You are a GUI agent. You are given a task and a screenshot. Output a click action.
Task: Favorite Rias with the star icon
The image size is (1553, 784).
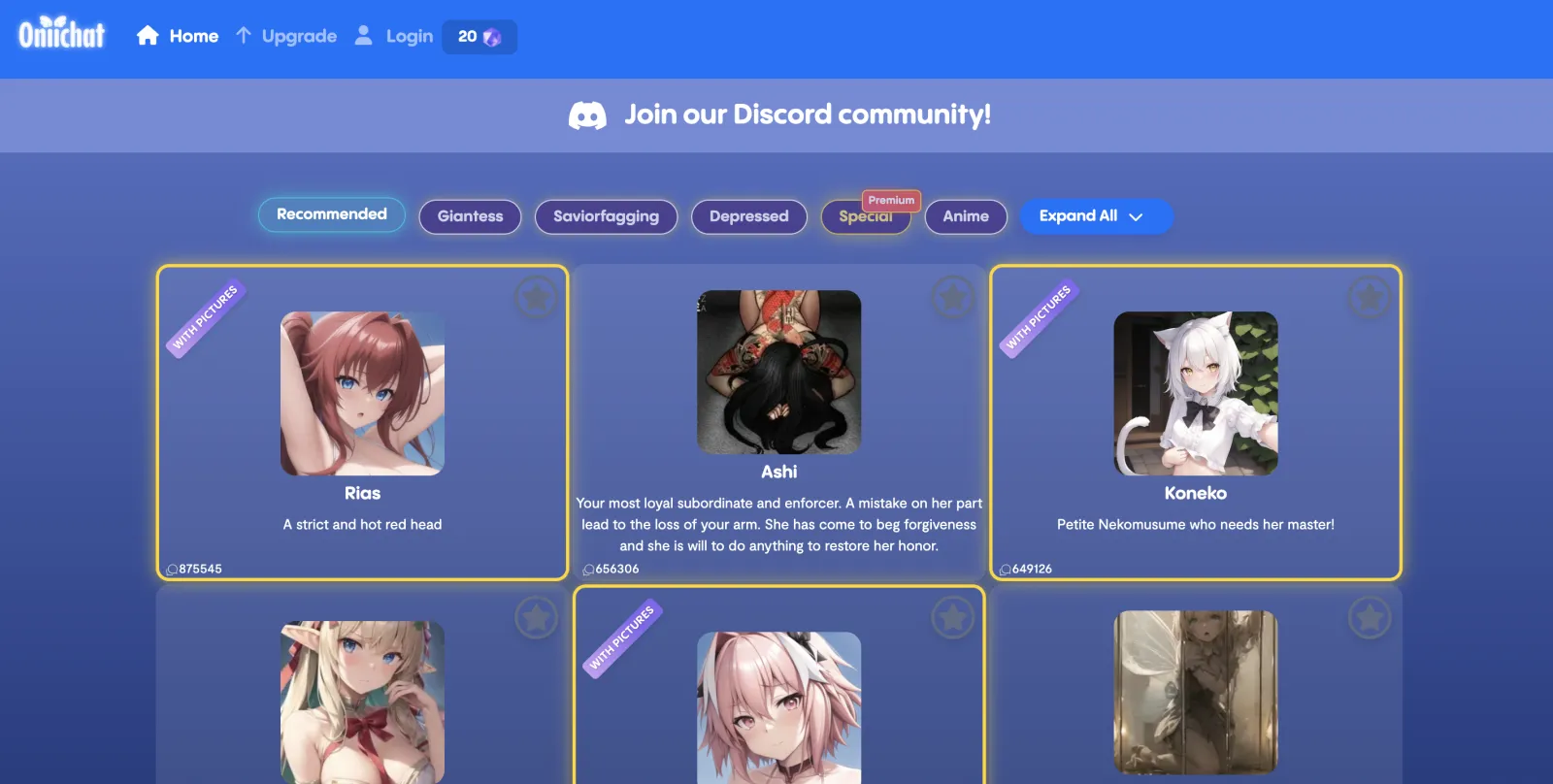[536, 298]
